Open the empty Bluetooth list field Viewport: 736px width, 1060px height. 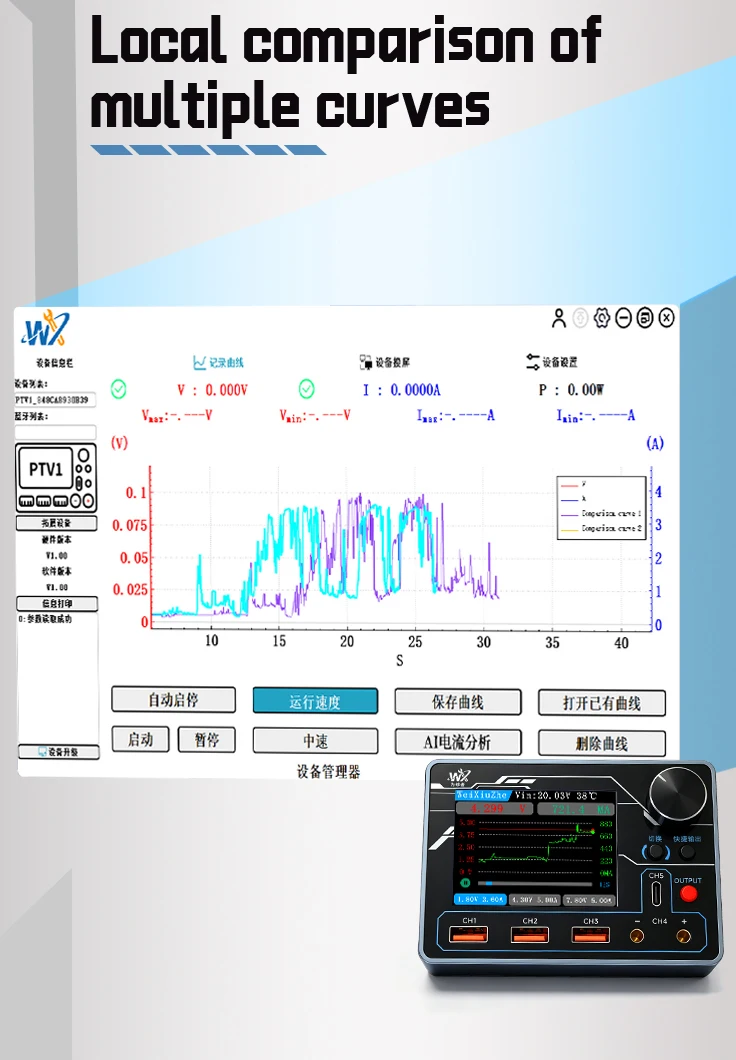point(55,432)
